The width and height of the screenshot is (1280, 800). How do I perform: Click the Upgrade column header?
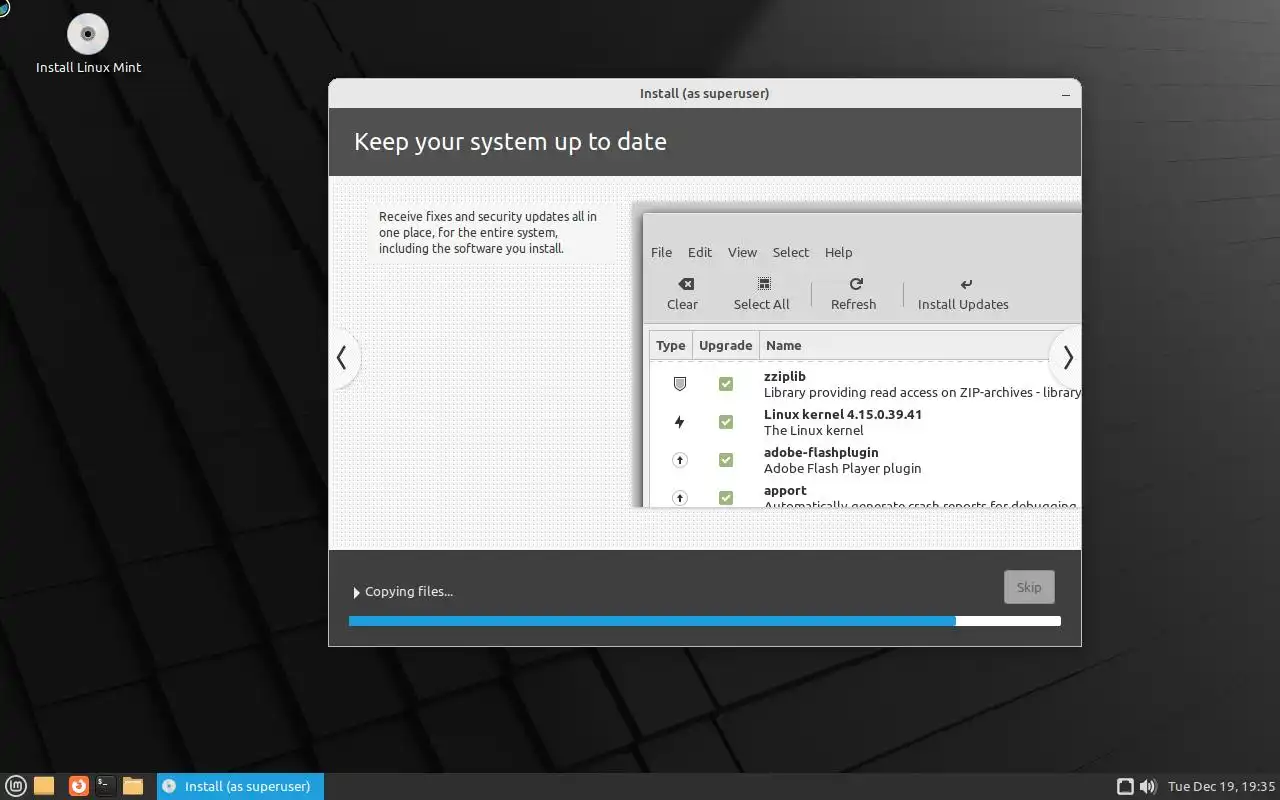coord(725,345)
